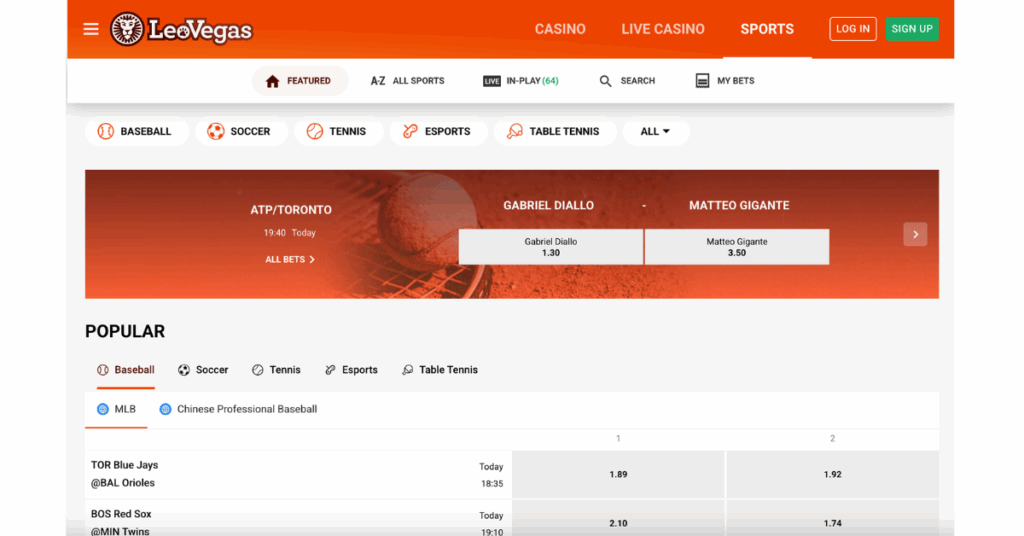Switch to Popular Baseball tab
This screenshot has height=536, width=1024.
126,370
